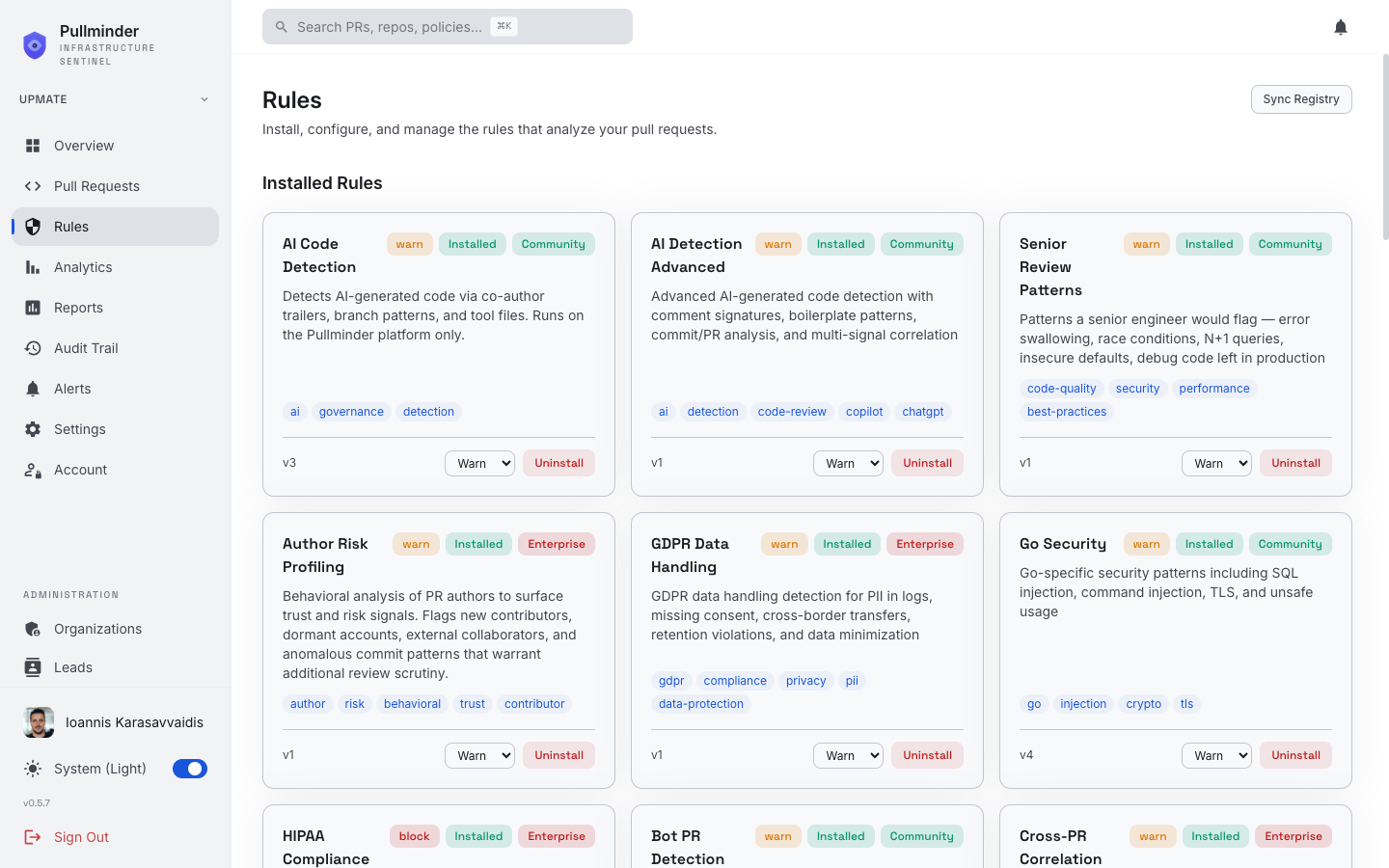Uninstall the Go Security rule
Image resolution: width=1389 pixels, height=868 pixels.
point(1295,755)
